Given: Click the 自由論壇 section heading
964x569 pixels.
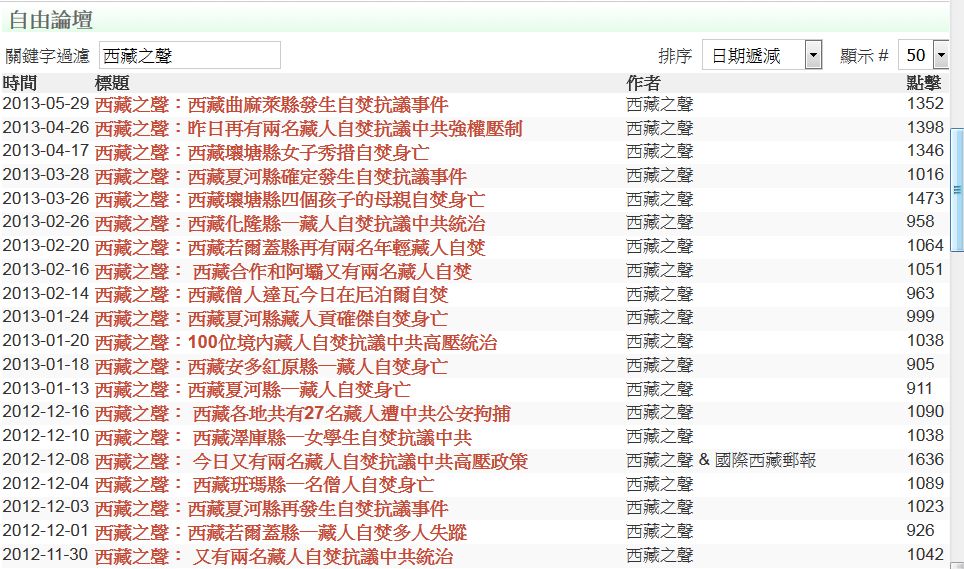Looking at the screenshot, I should click(50, 20).
